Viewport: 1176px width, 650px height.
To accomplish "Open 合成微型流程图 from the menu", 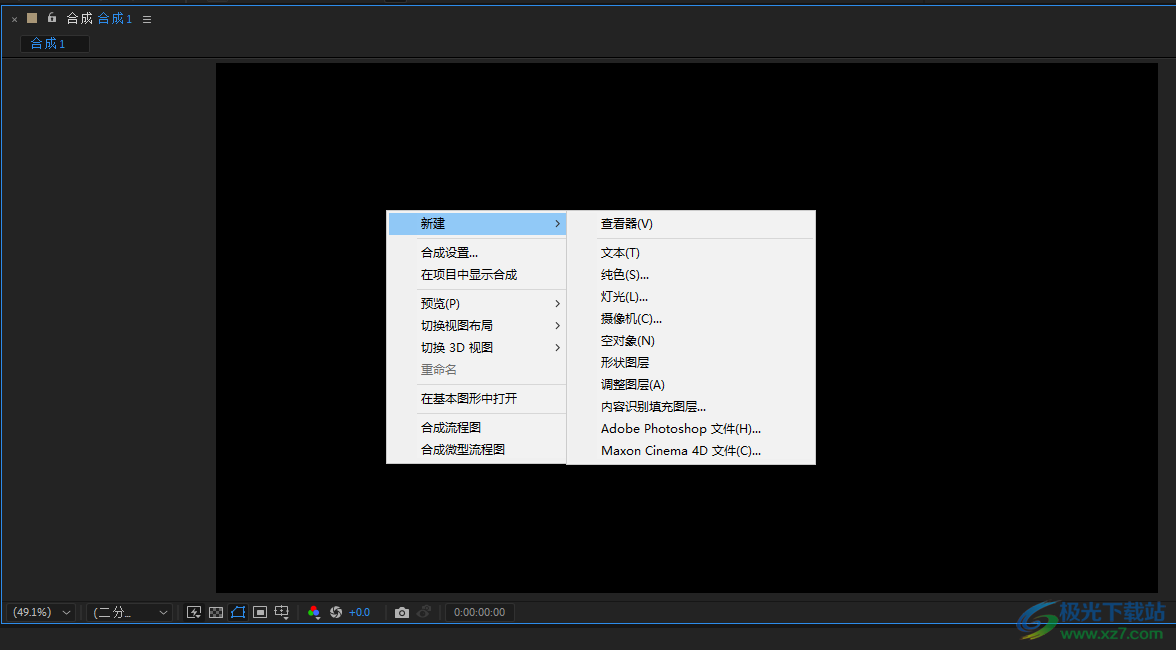I will pyautogui.click(x=476, y=449).
